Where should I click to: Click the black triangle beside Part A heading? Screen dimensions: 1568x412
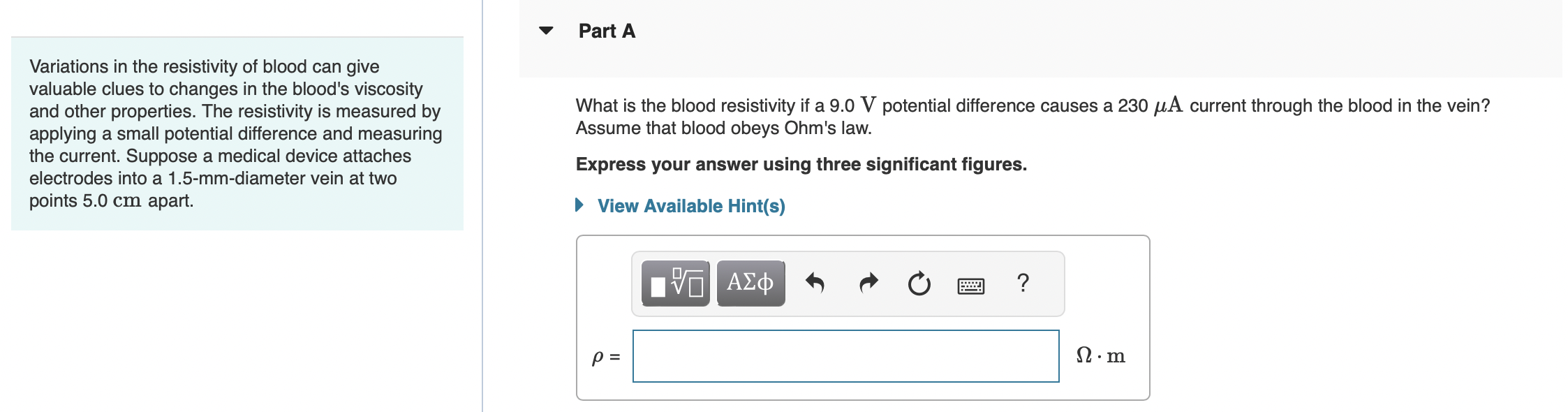point(547,31)
